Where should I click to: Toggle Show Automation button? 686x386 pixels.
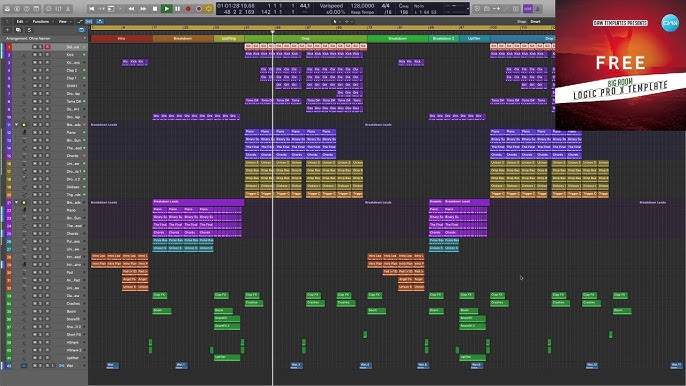[x=80, y=21]
